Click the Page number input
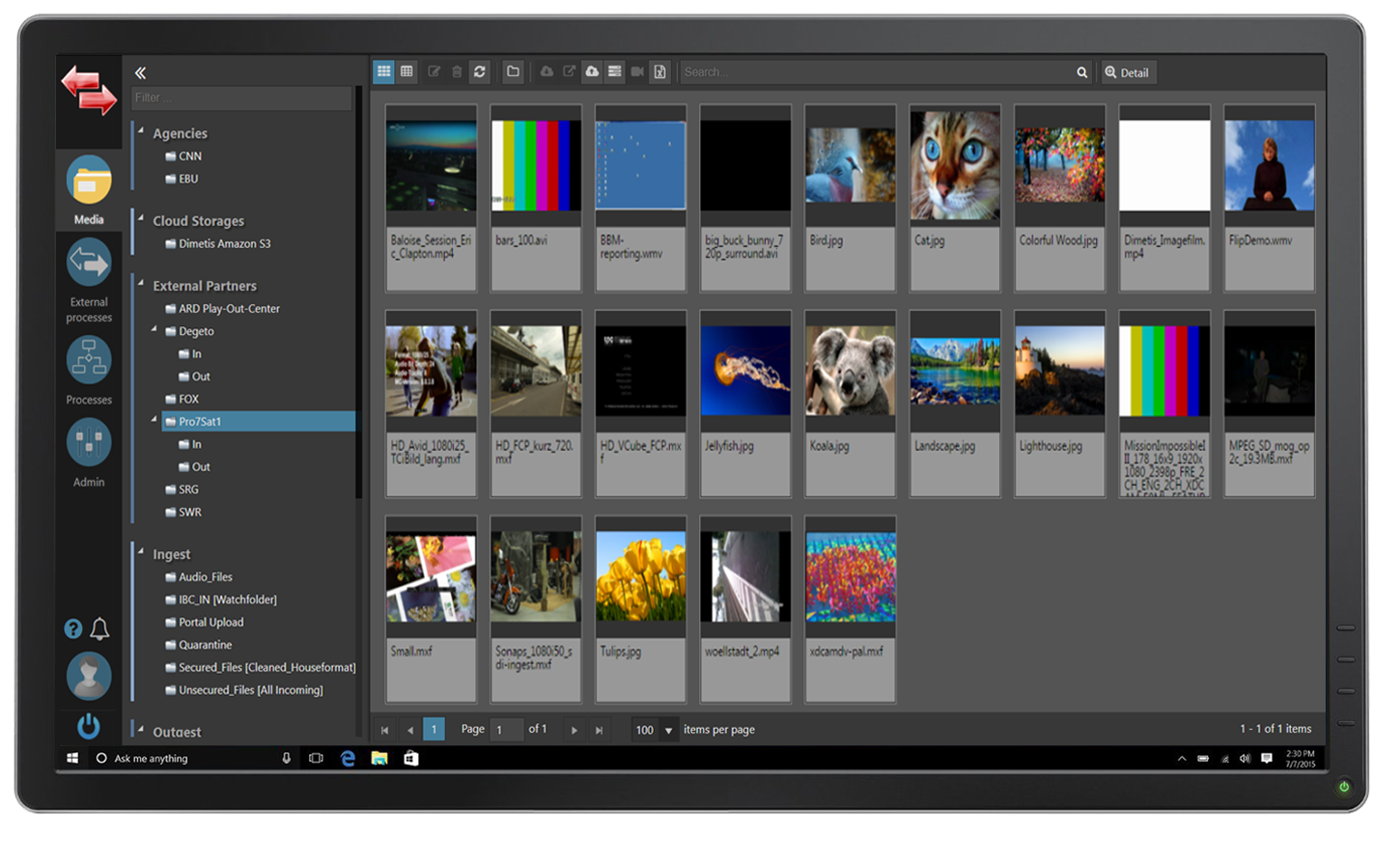1400x866 pixels. [x=507, y=730]
